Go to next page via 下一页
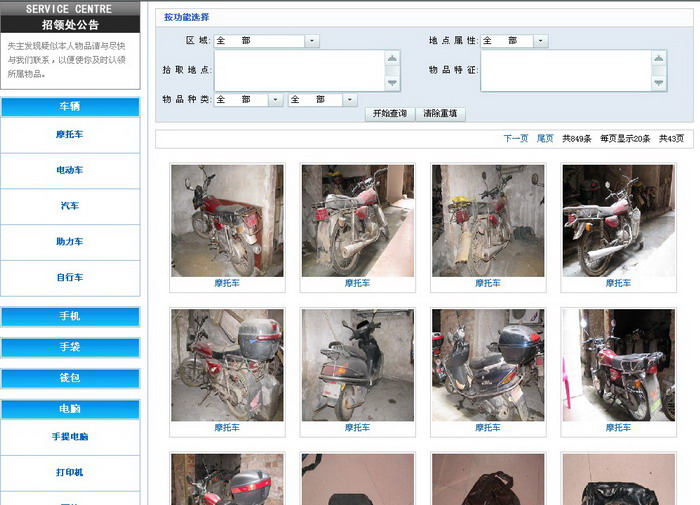 point(516,138)
